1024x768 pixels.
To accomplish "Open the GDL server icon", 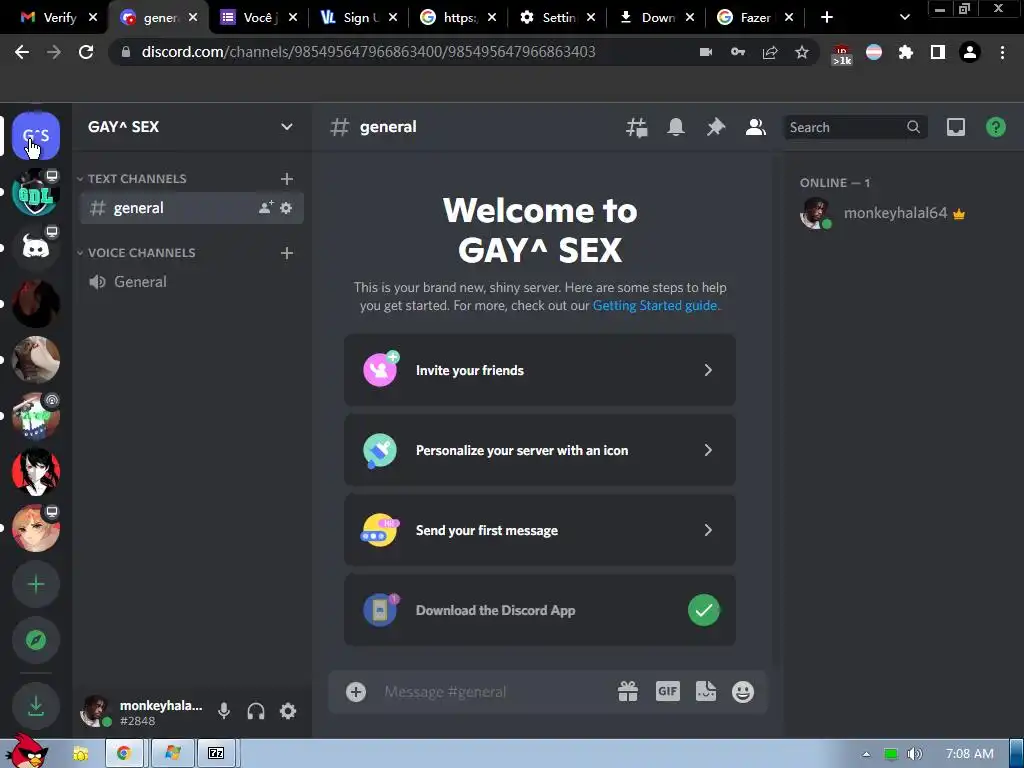I will pos(36,192).
